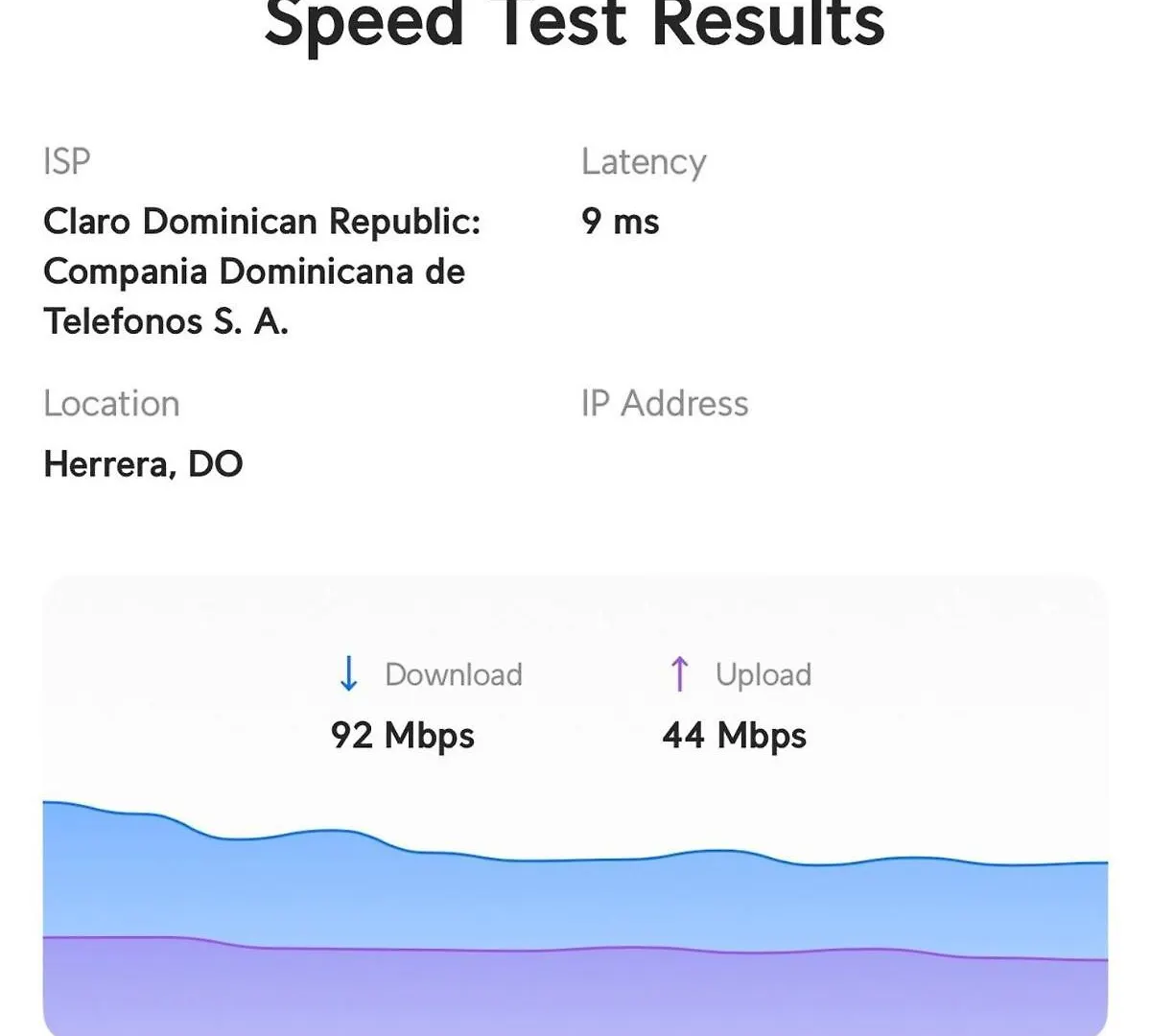The height and width of the screenshot is (1036, 1151).
Task: Select the Upload label
Action: (763, 675)
